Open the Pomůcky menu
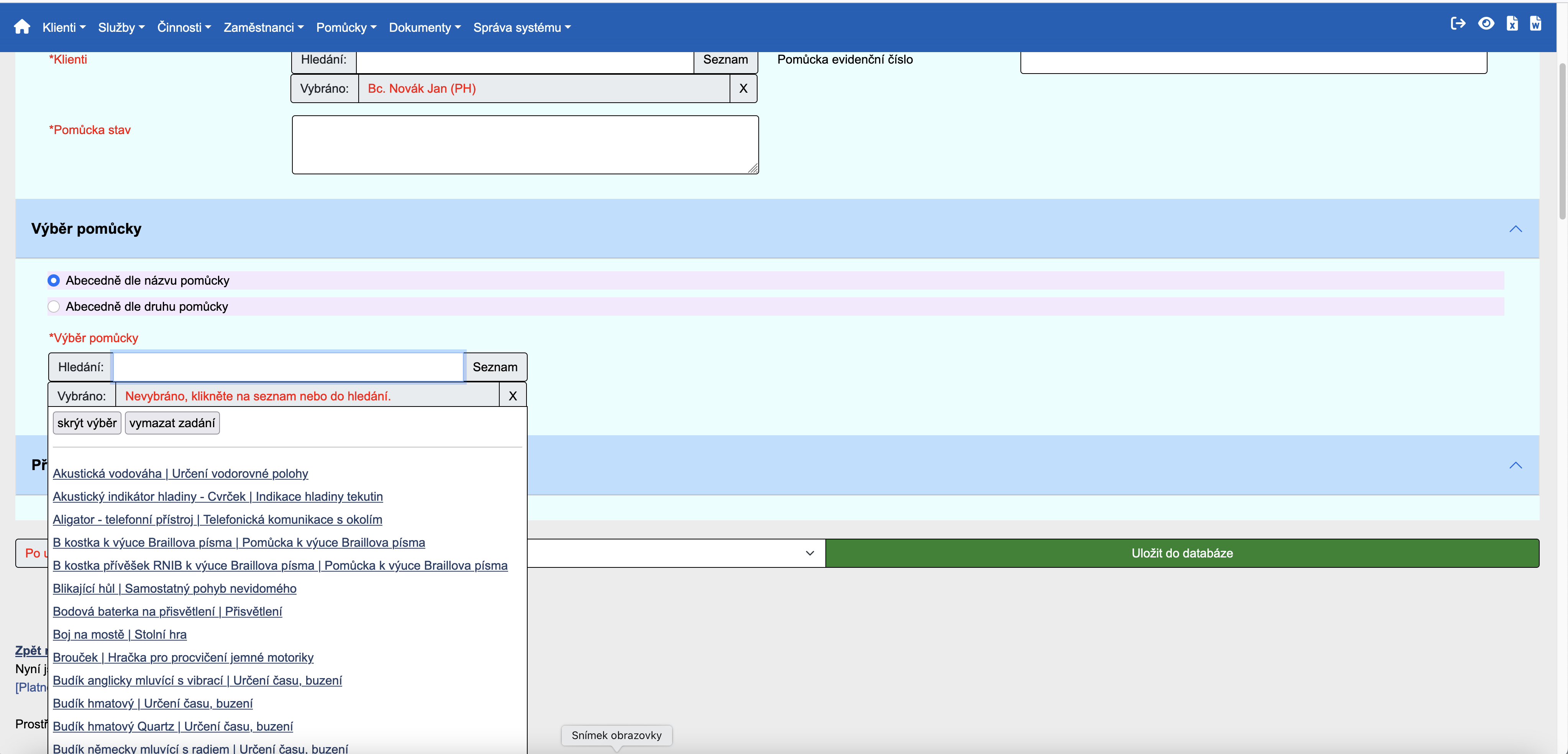 (x=346, y=27)
